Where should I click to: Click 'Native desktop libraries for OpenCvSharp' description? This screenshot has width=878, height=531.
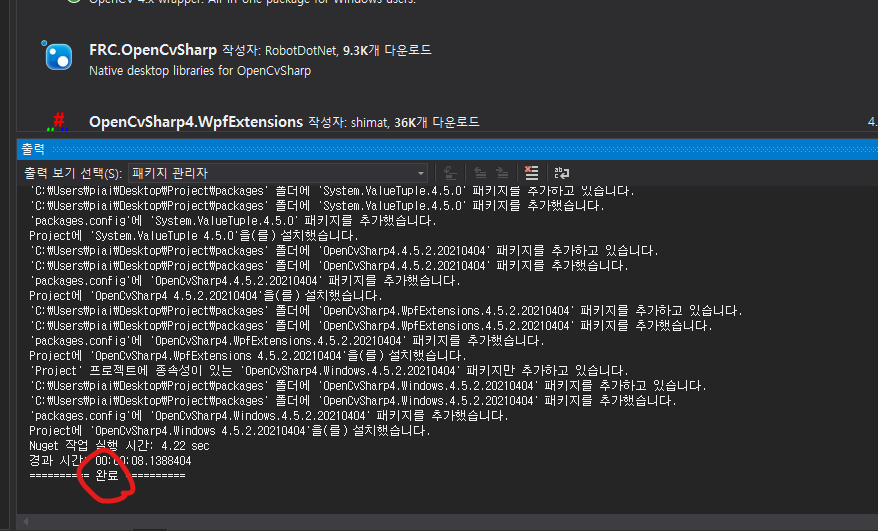[200, 71]
